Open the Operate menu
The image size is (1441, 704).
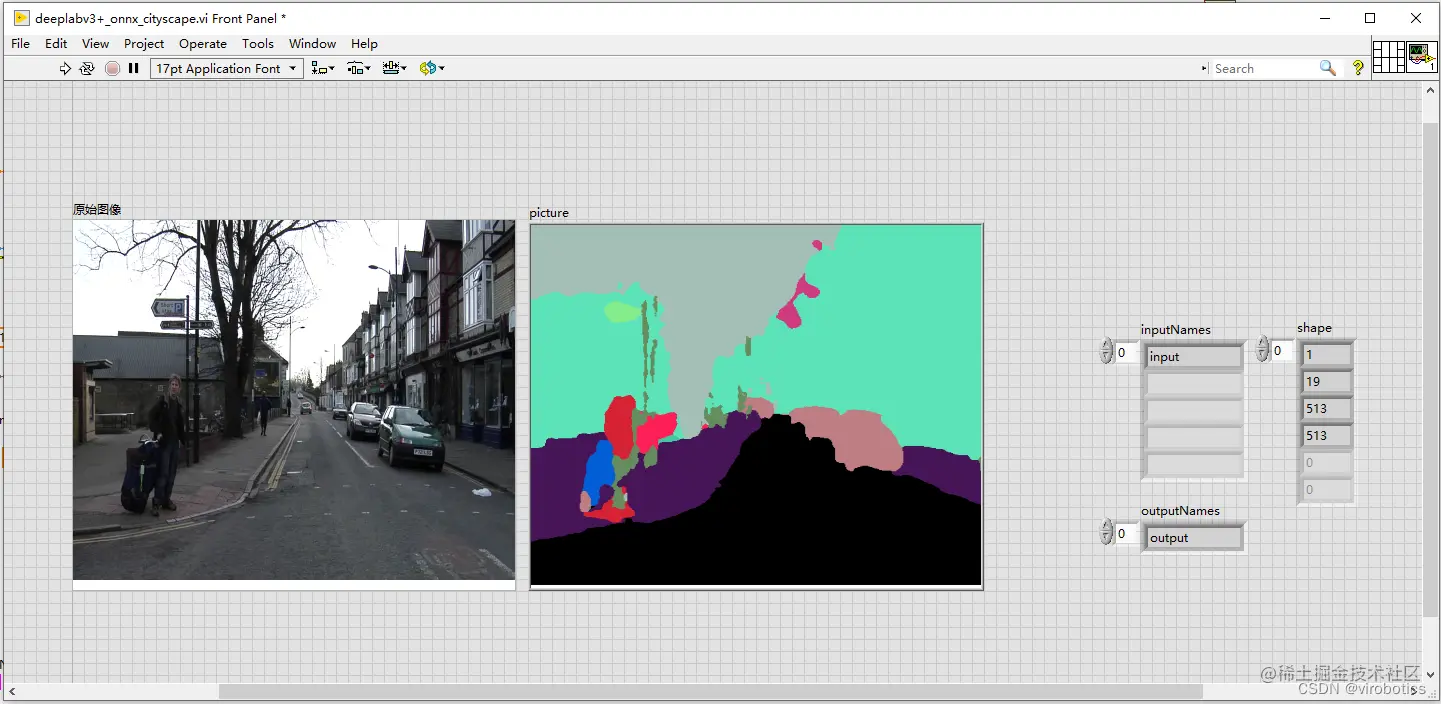click(203, 43)
